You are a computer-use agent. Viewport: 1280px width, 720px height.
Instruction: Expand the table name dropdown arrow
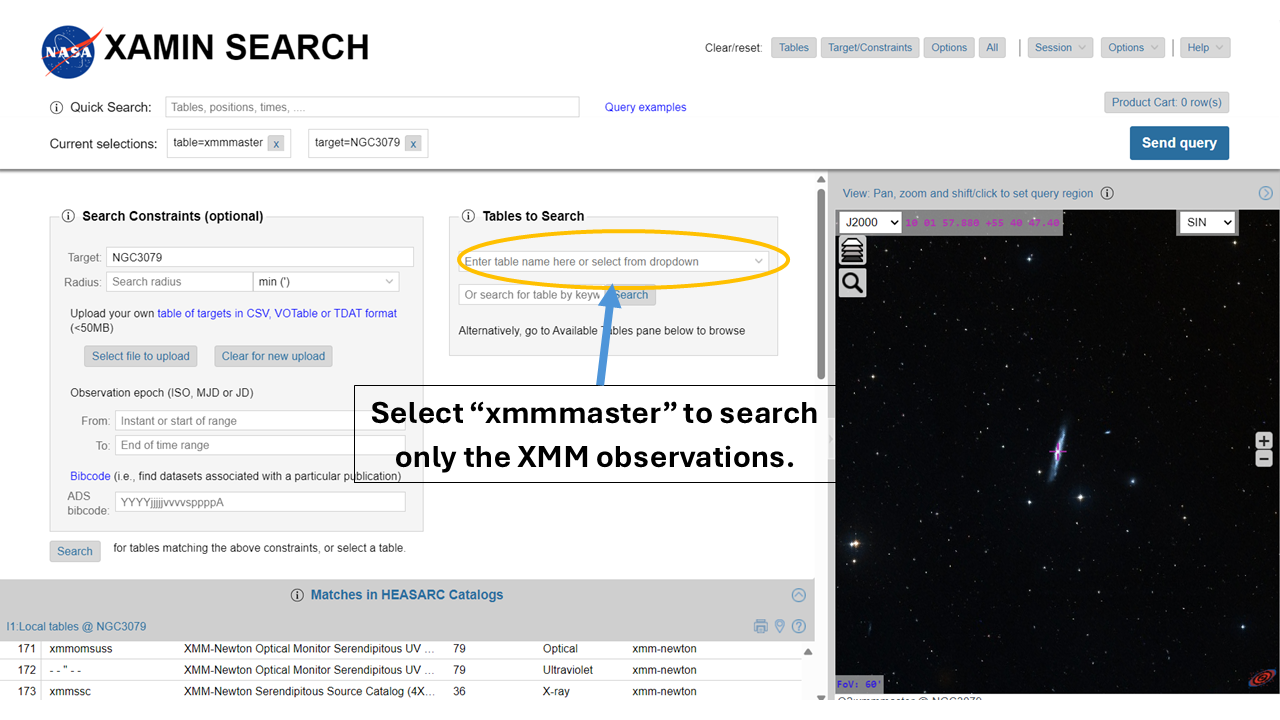pos(758,262)
